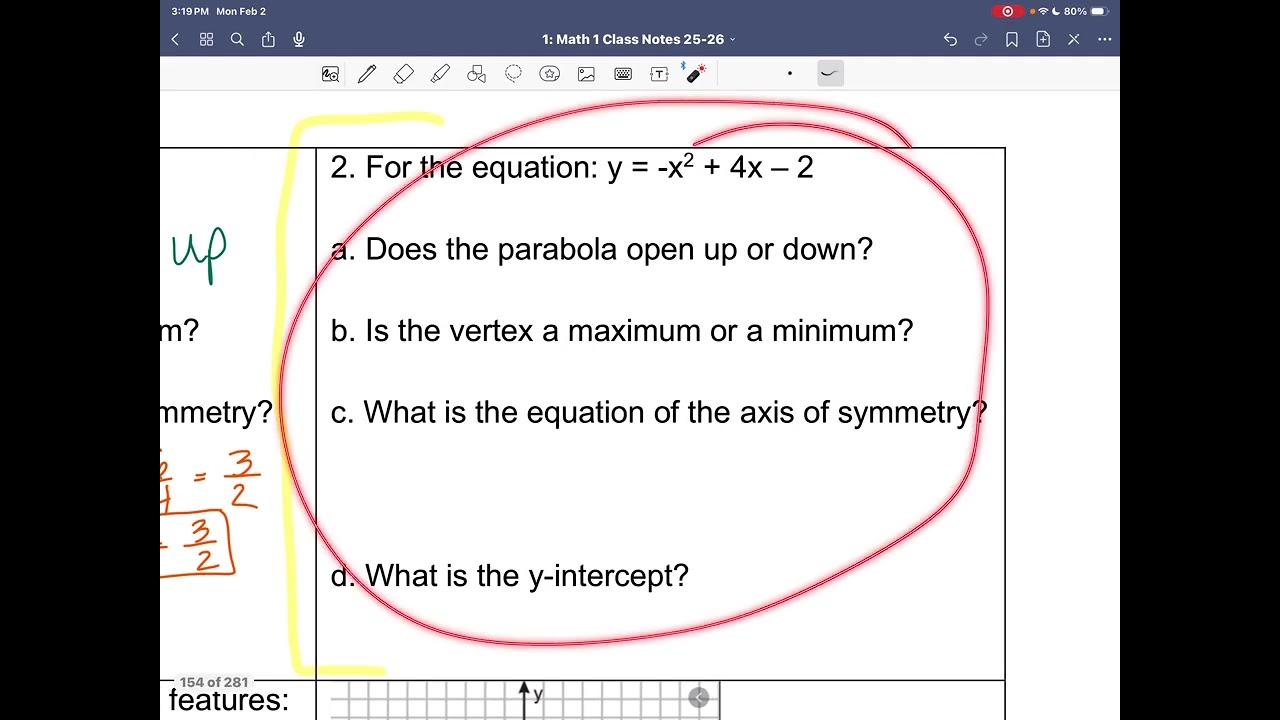The height and width of the screenshot is (720, 1280).
Task: Insert an image with the picture tool
Action: coord(586,74)
